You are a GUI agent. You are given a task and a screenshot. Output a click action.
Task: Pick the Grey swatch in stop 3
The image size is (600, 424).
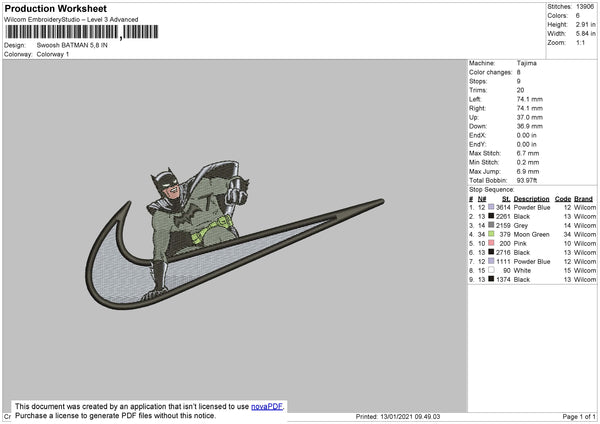coord(491,224)
